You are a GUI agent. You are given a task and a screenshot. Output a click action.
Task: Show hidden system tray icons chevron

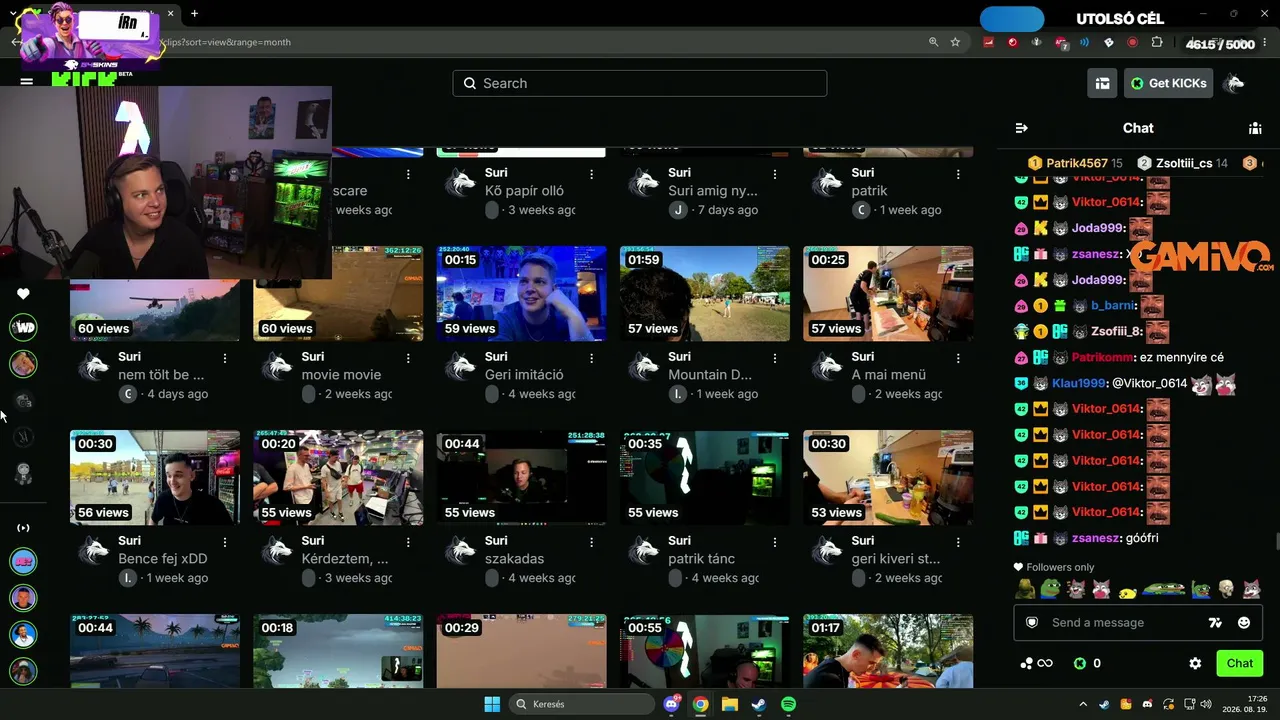pos(1083,704)
